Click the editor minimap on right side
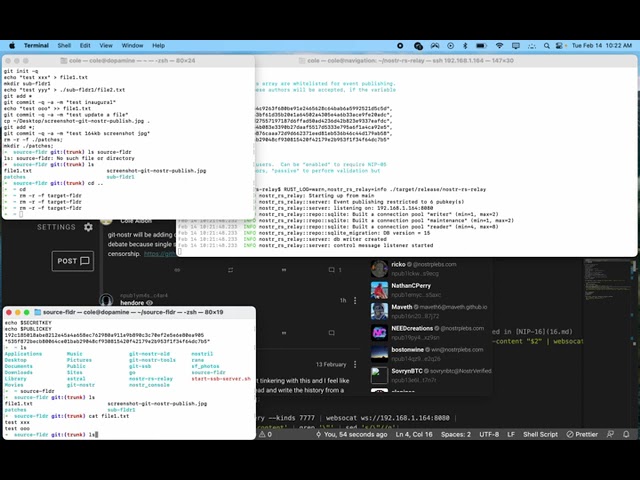Screen dimensions: 640x480 pos(606,282)
